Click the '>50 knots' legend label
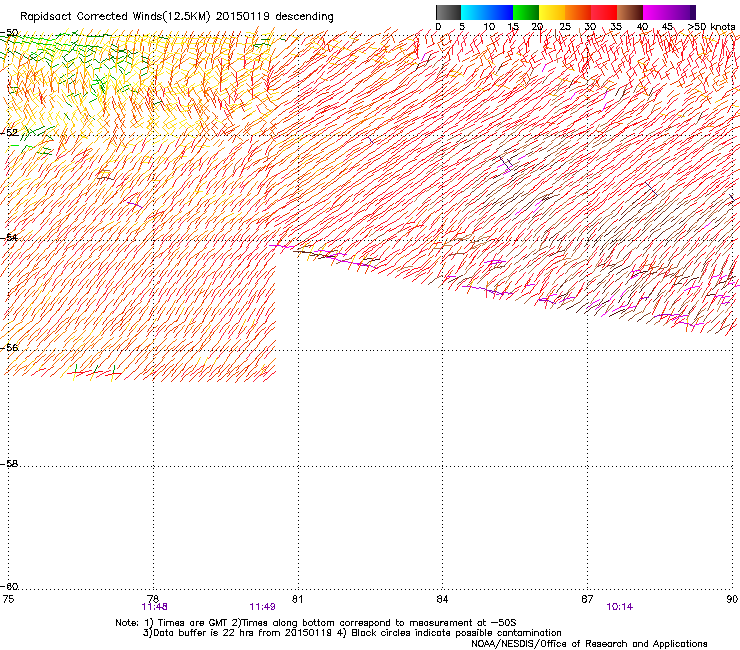The height and width of the screenshot is (650, 740). pos(711,27)
